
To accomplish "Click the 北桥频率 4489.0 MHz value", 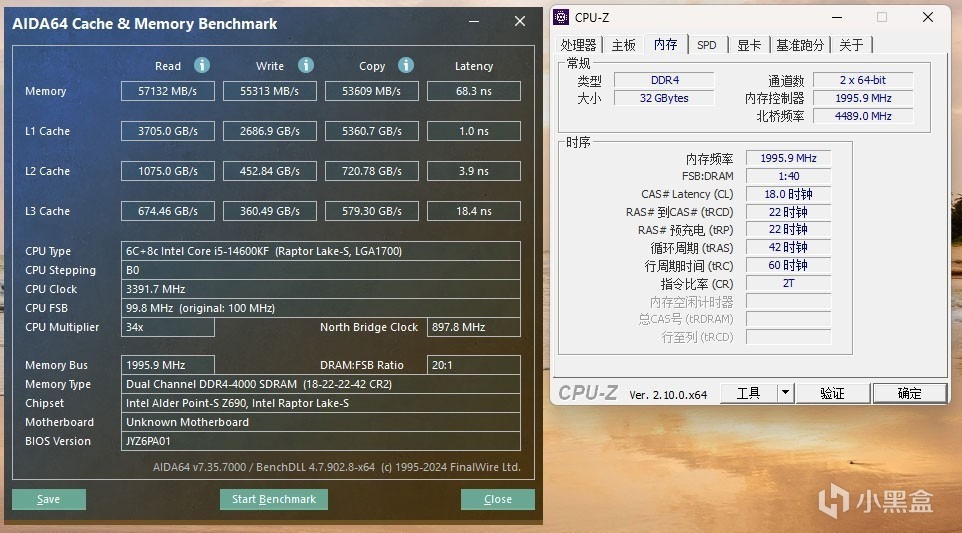I will pos(863,115).
